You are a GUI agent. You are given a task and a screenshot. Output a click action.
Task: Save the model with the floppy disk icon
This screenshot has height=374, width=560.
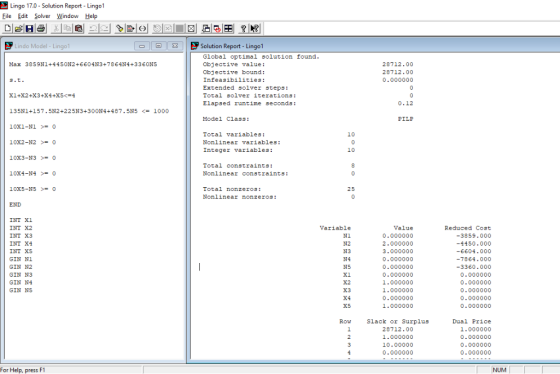[30, 29]
